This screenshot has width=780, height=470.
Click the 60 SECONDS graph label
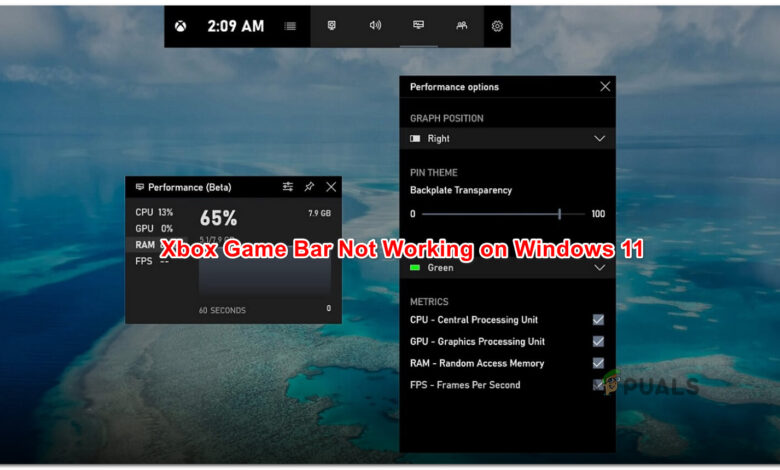coord(222,310)
